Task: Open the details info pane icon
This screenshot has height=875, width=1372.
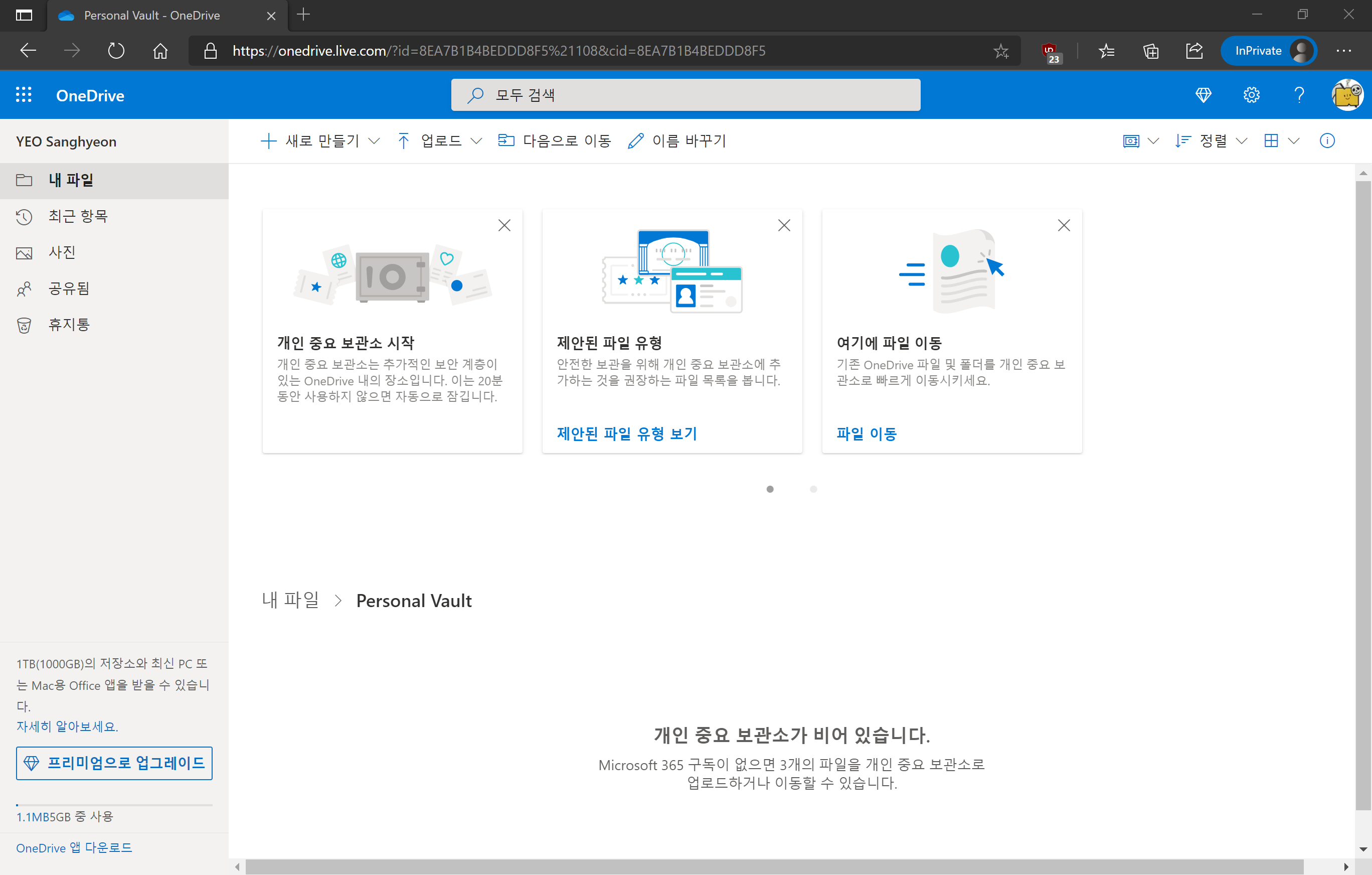Action: (1327, 141)
